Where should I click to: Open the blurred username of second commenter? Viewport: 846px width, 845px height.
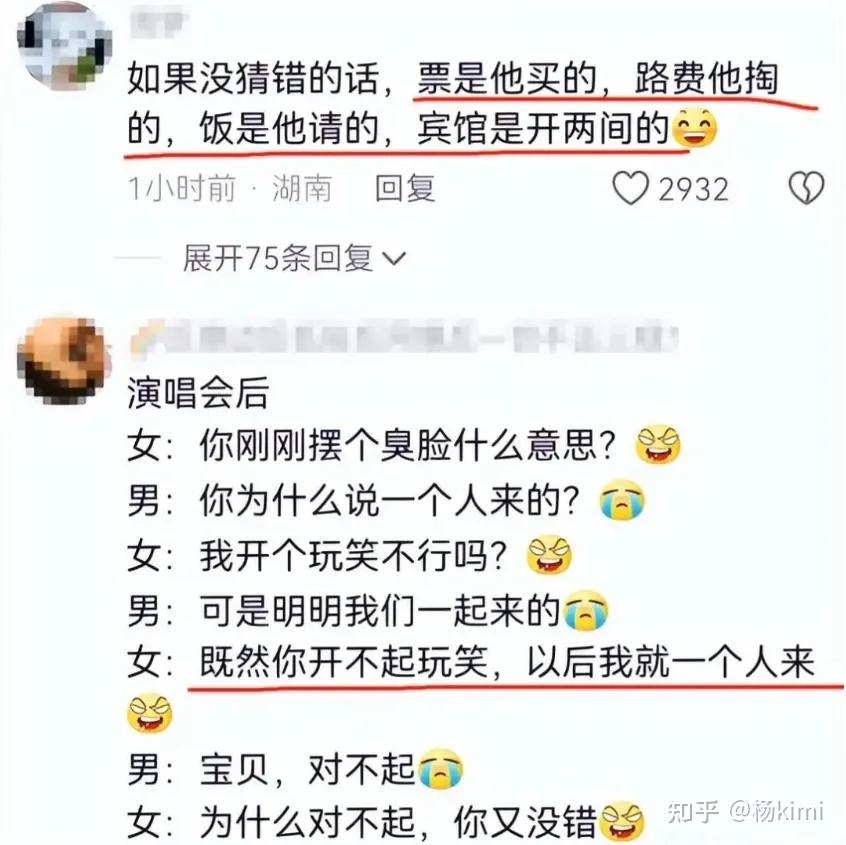404,338
